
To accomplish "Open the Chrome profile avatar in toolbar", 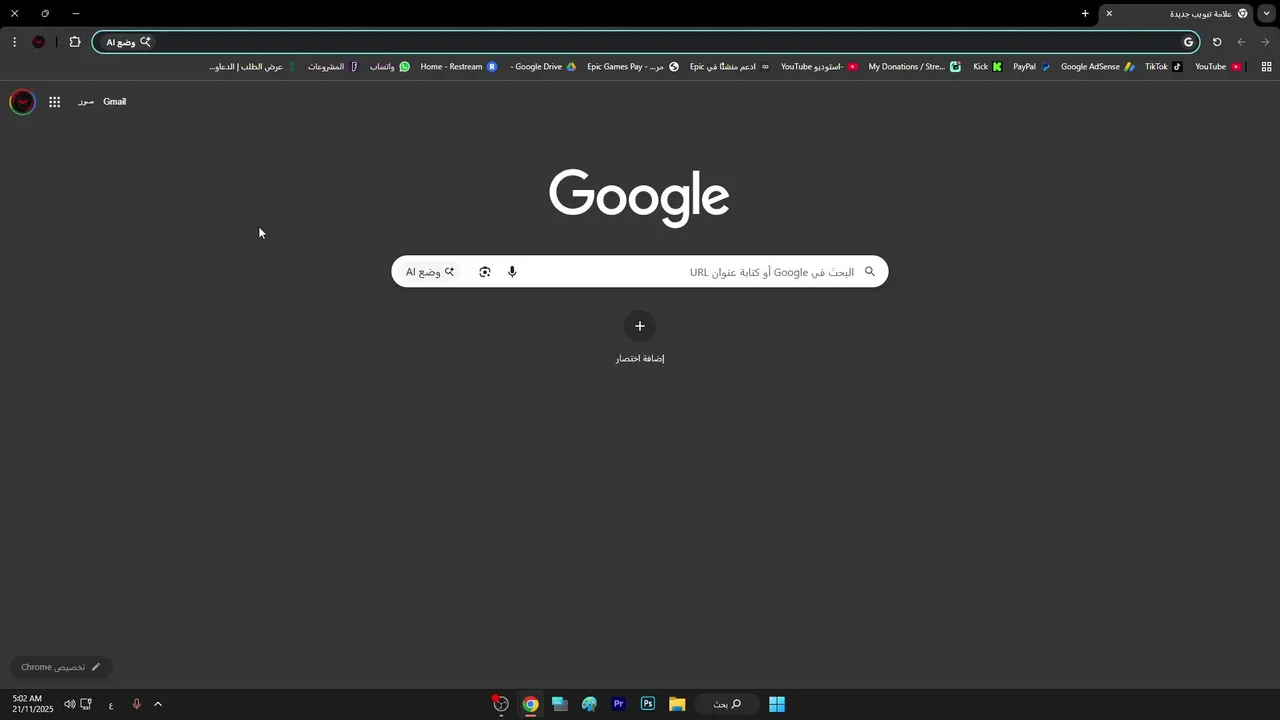I will click(39, 42).
